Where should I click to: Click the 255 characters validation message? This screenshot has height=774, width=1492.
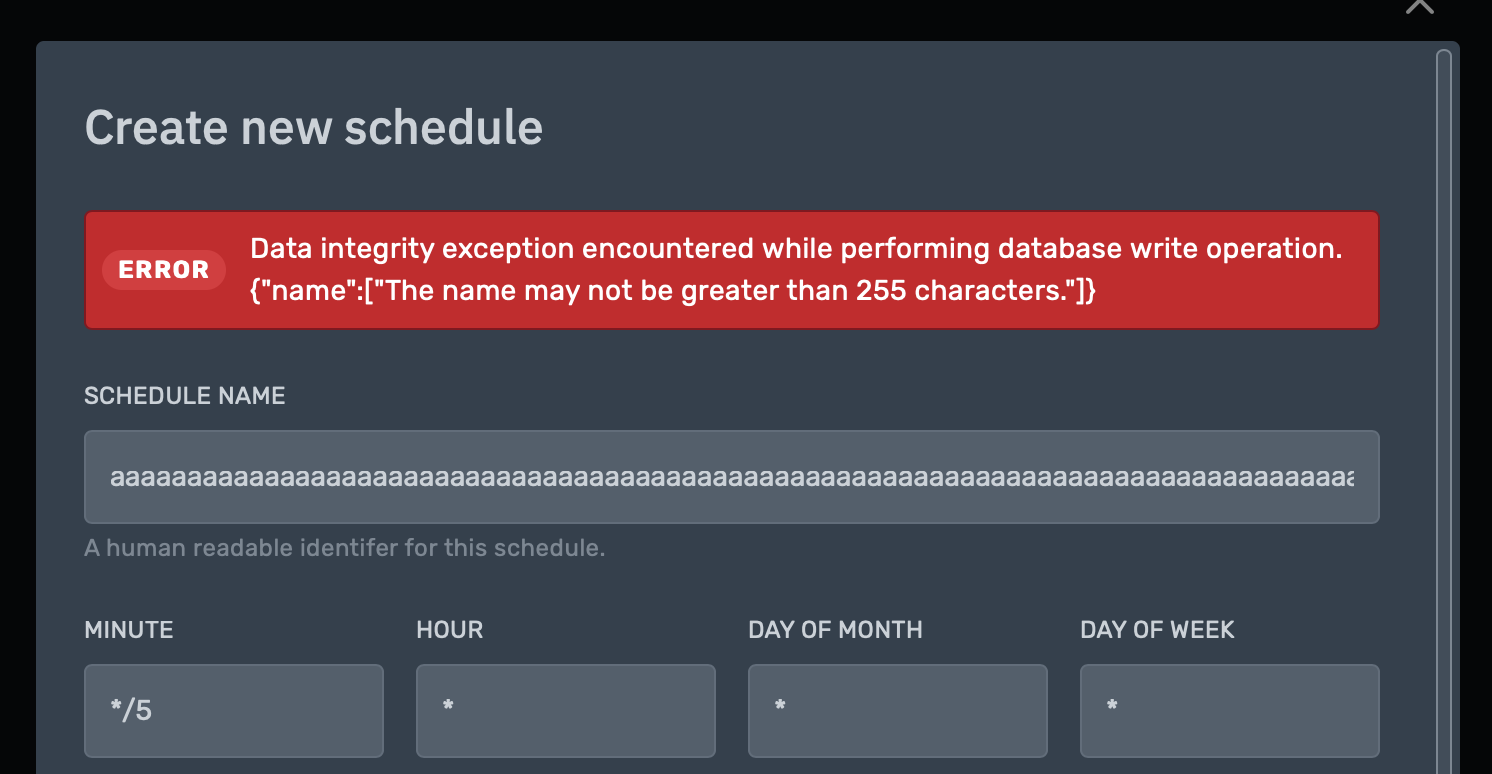pyautogui.click(x=673, y=290)
